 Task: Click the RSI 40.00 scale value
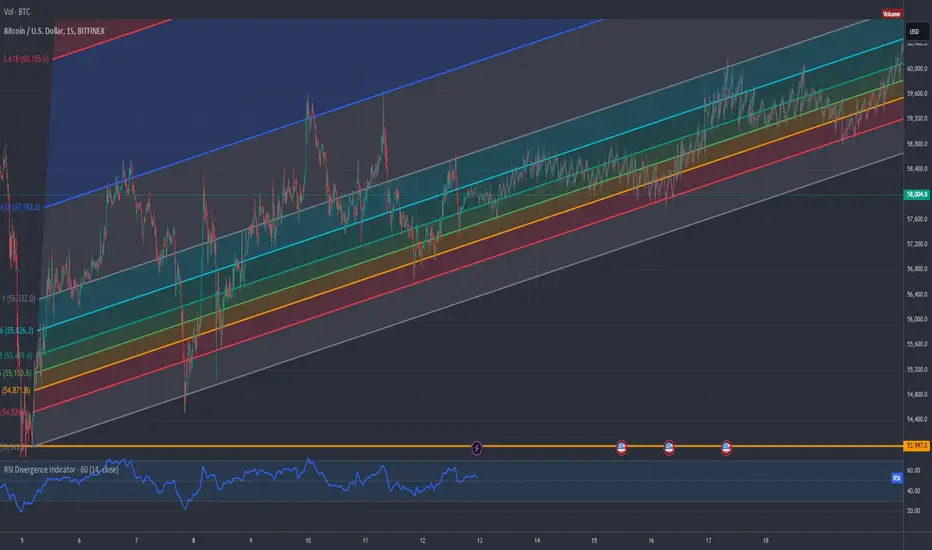pos(914,491)
